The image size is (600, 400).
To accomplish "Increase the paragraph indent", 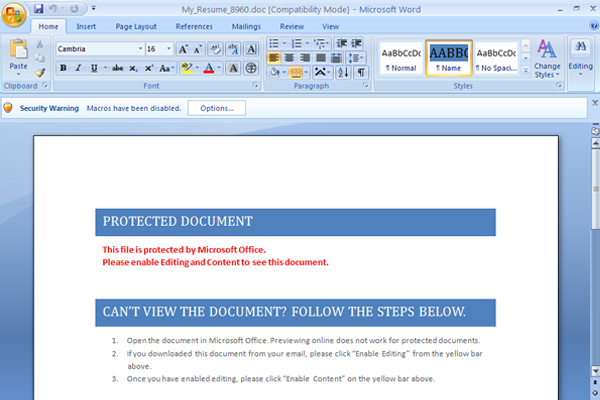I will click(356, 43).
